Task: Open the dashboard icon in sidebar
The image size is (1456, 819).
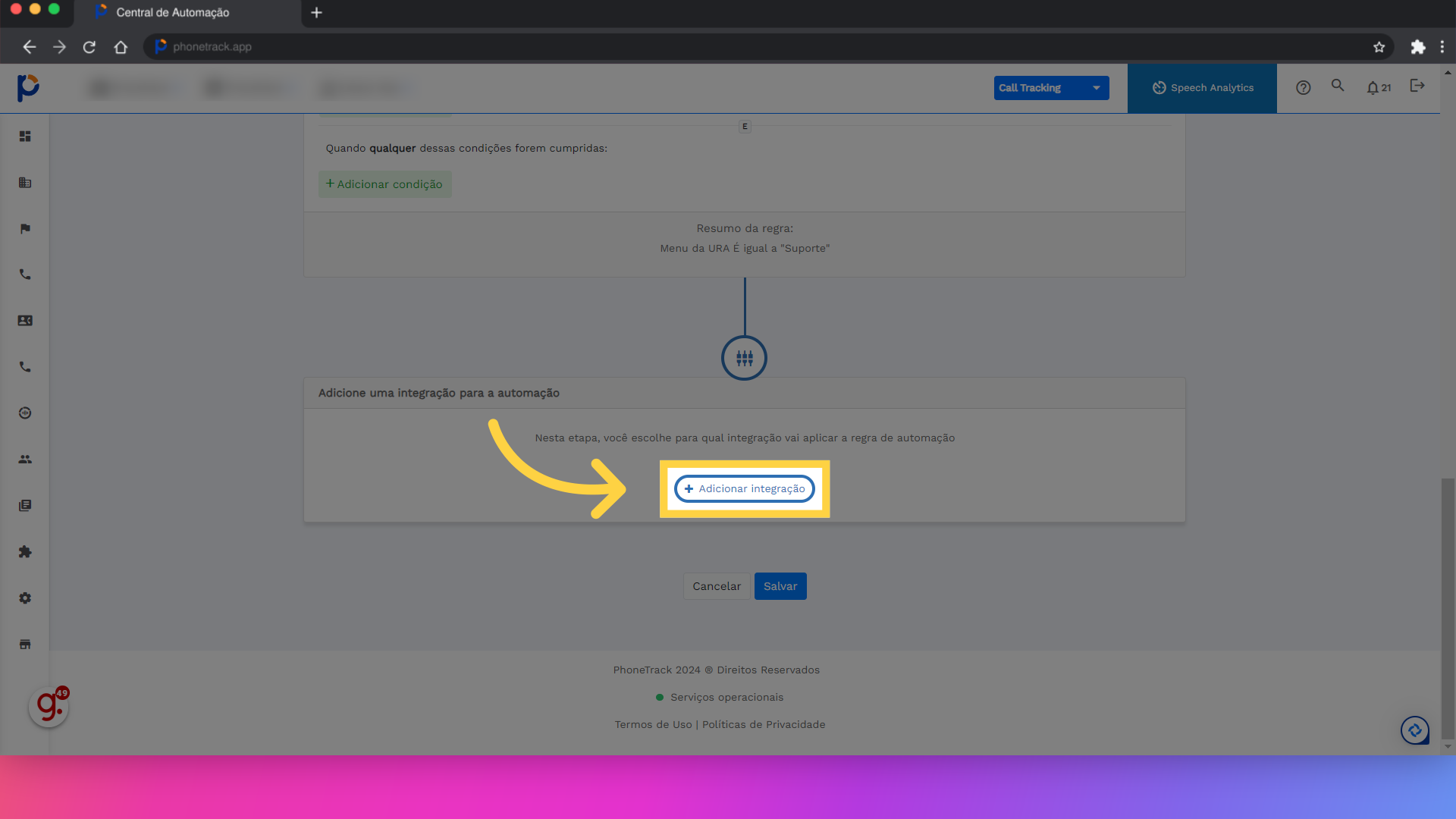Action: pos(25,136)
